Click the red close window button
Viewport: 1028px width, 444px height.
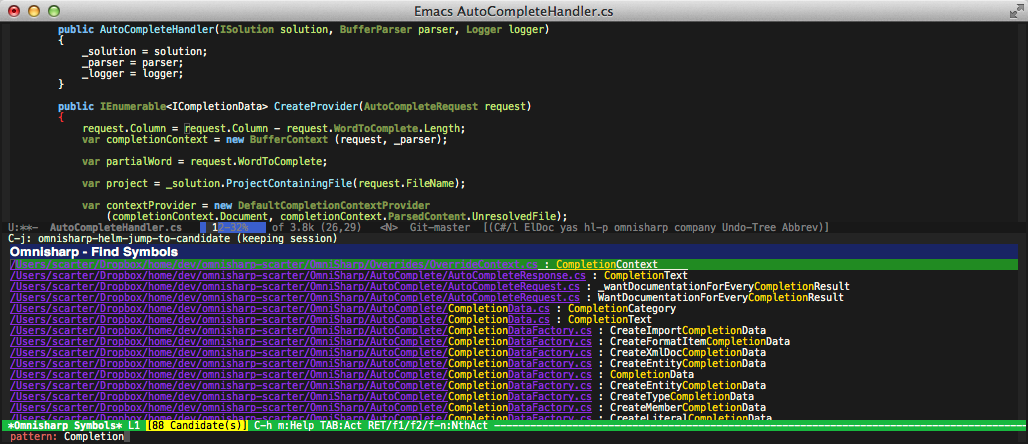click(14, 10)
